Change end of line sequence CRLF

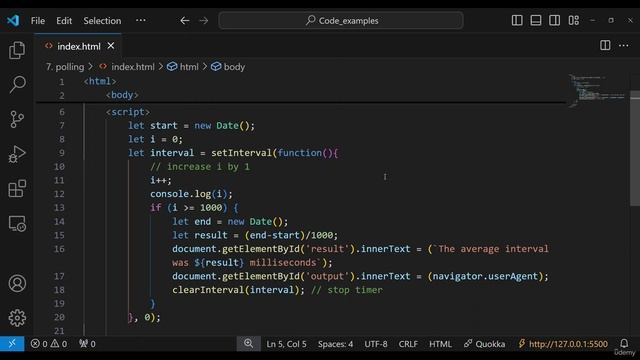(408, 344)
